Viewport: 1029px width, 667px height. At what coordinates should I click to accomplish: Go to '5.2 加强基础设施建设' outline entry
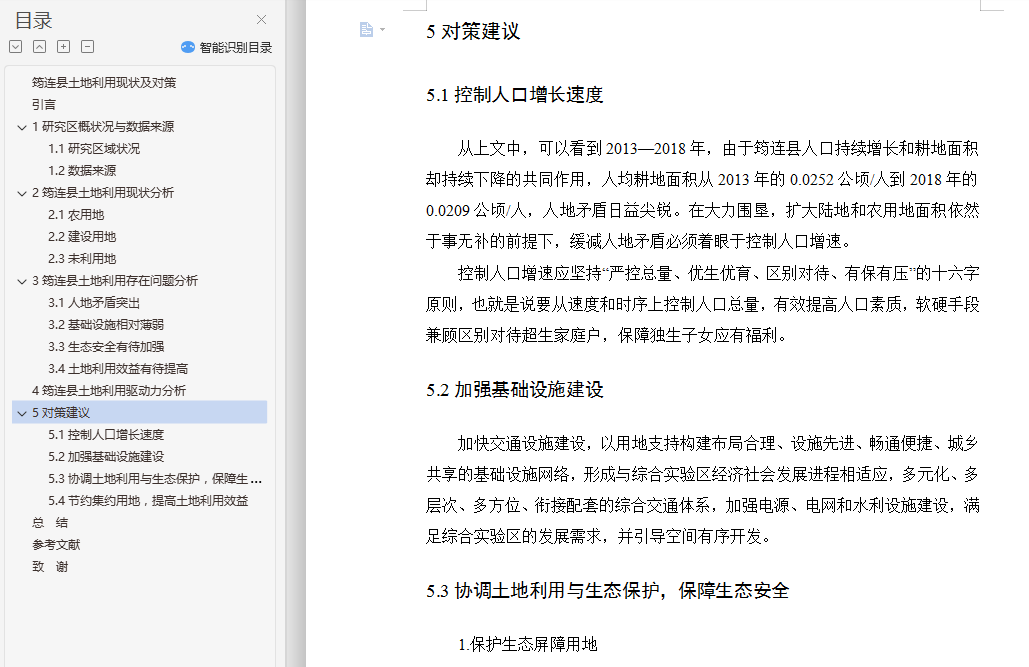pyautogui.click(x=106, y=456)
